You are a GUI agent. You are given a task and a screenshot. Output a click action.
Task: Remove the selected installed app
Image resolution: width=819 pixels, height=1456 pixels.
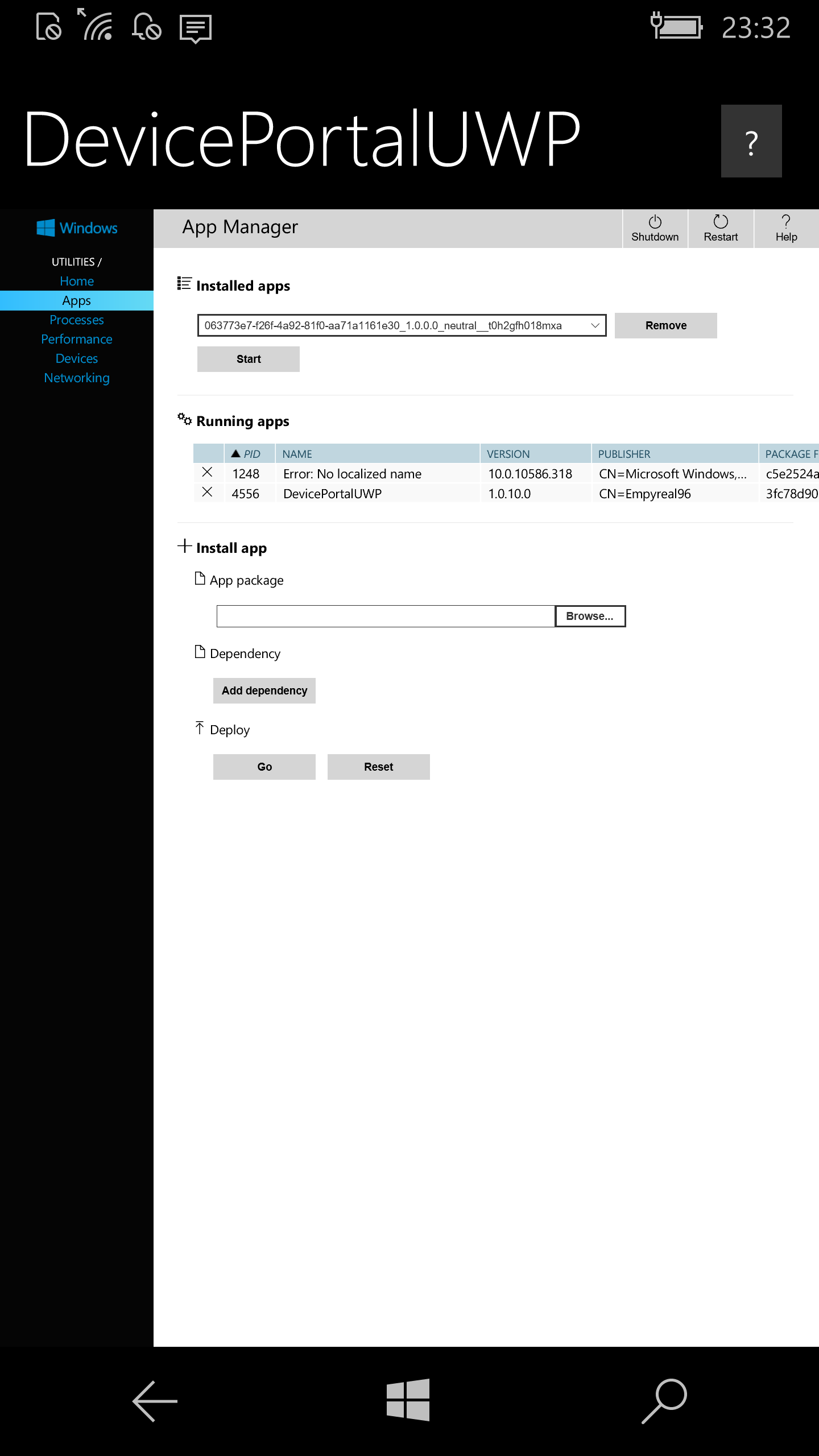click(x=665, y=325)
